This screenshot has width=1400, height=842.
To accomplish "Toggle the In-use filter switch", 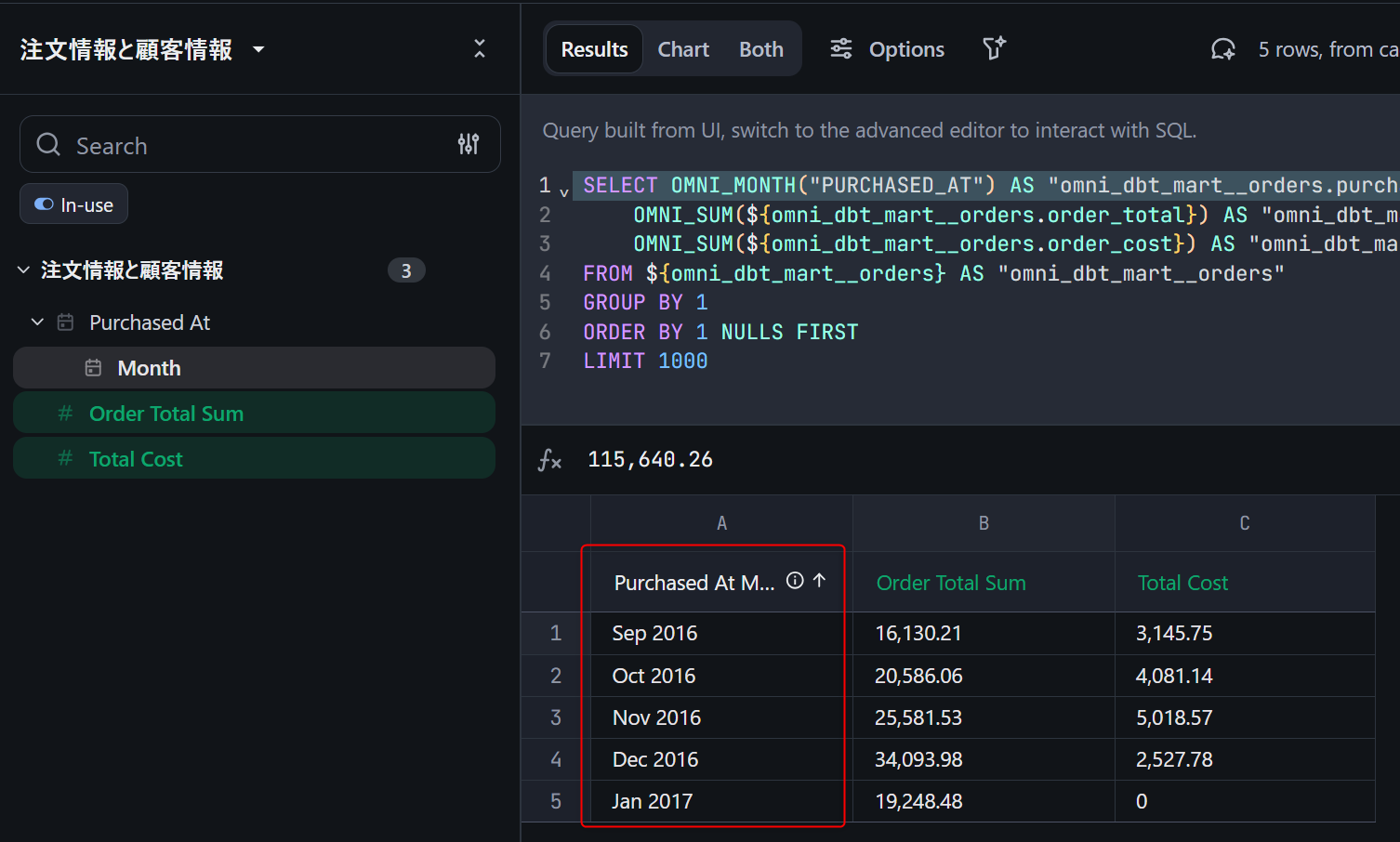I will [45, 204].
